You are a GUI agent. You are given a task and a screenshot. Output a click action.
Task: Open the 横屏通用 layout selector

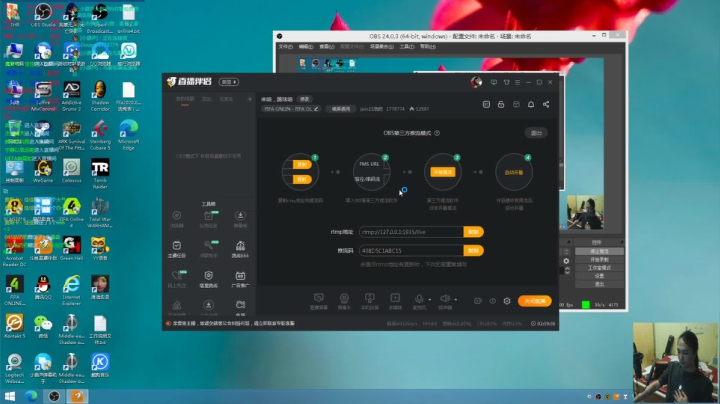coord(341,109)
